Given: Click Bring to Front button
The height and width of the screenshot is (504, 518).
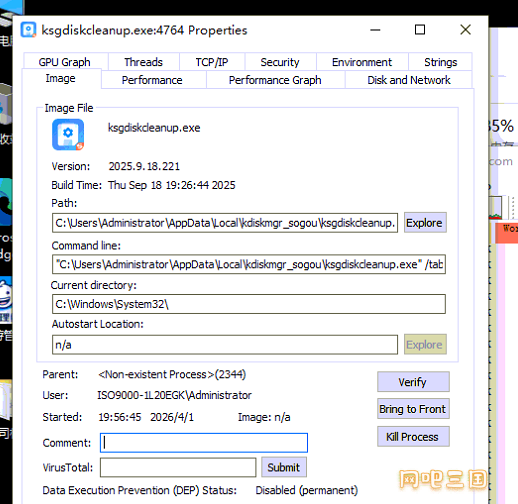Looking at the screenshot, I should tap(413, 409).
